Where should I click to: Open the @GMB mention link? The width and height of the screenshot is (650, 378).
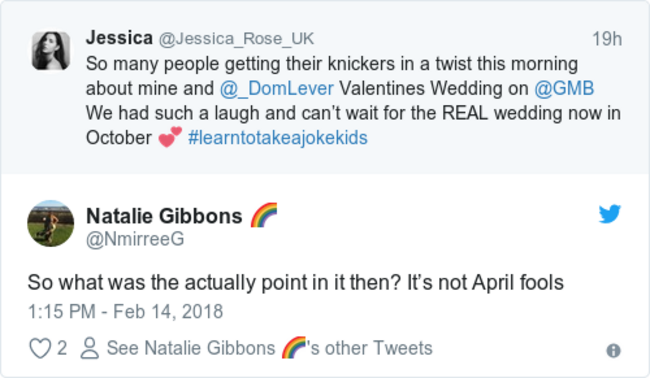coord(564,88)
